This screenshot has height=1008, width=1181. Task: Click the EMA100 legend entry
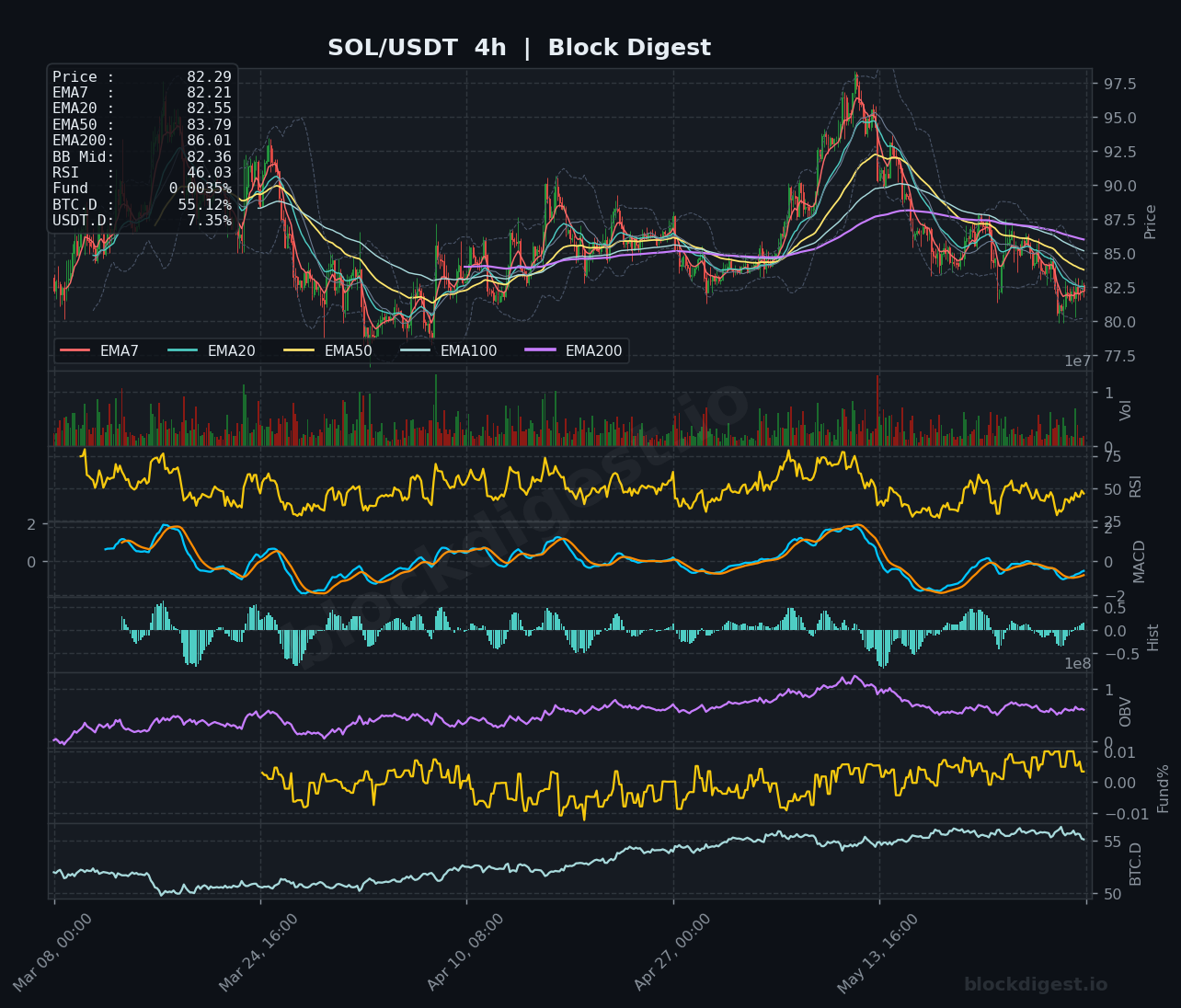[x=448, y=350]
